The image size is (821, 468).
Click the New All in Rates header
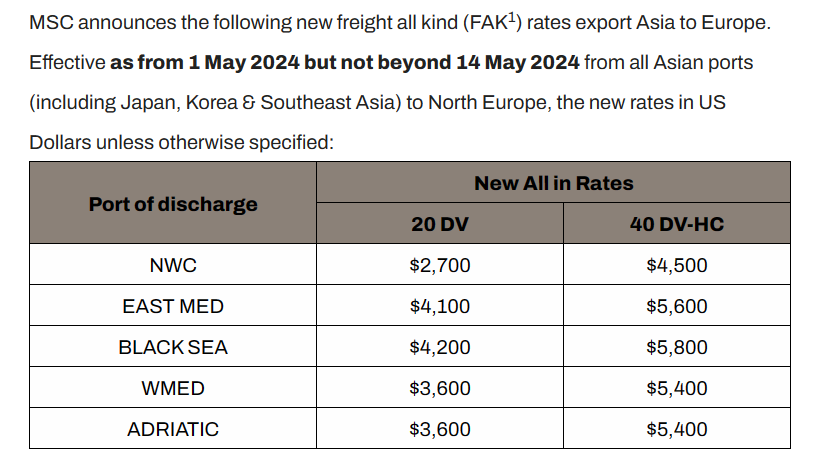click(x=553, y=183)
